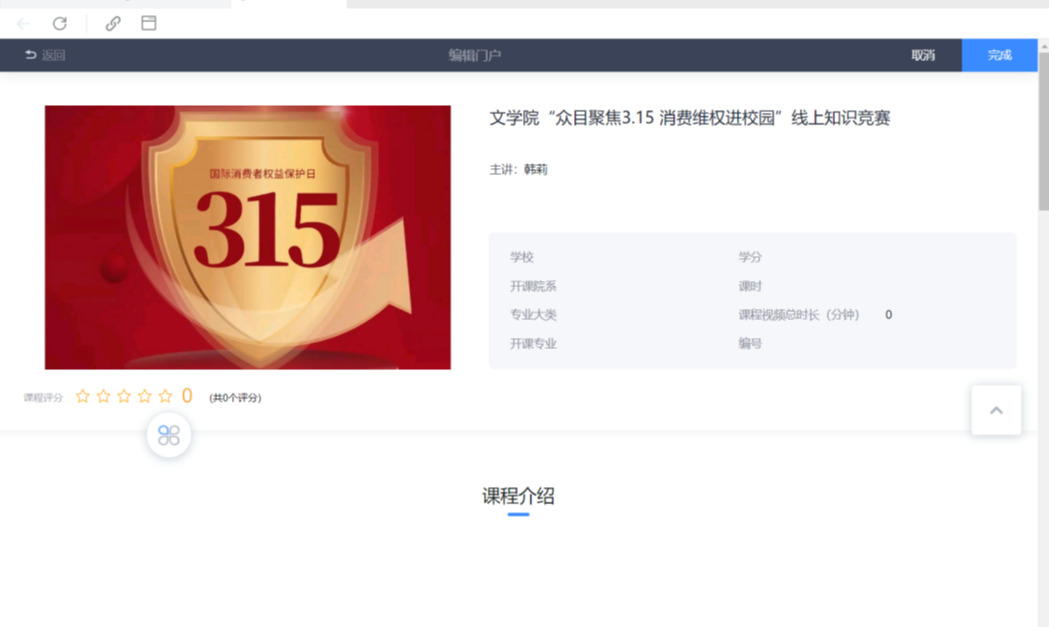Click the window layout icon in toolbar
The height and width of the screenshot is (627, 1049).
(x=149, y=23)
